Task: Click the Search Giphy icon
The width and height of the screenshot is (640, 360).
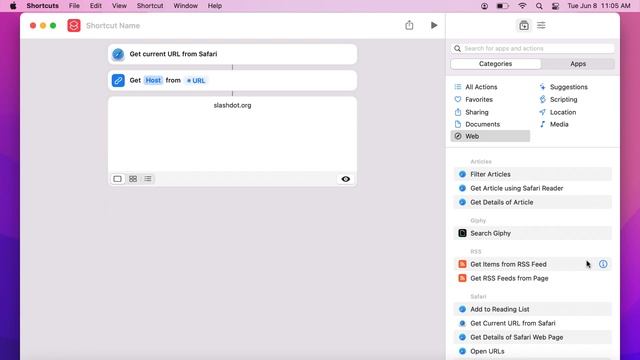Action: (x=462, y=233)
